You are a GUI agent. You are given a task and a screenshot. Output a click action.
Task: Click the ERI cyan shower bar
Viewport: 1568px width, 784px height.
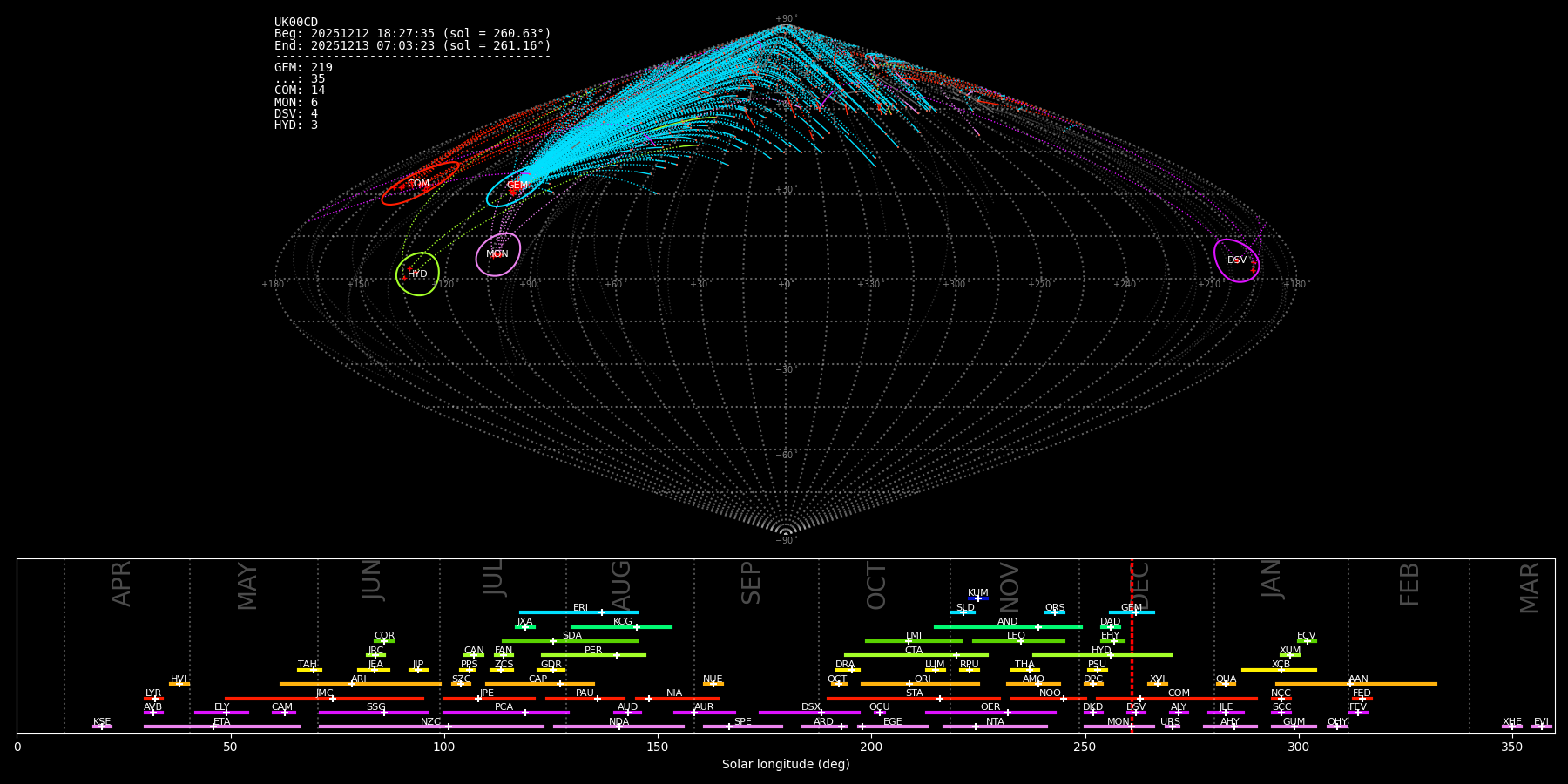click(x=578, y=612)
